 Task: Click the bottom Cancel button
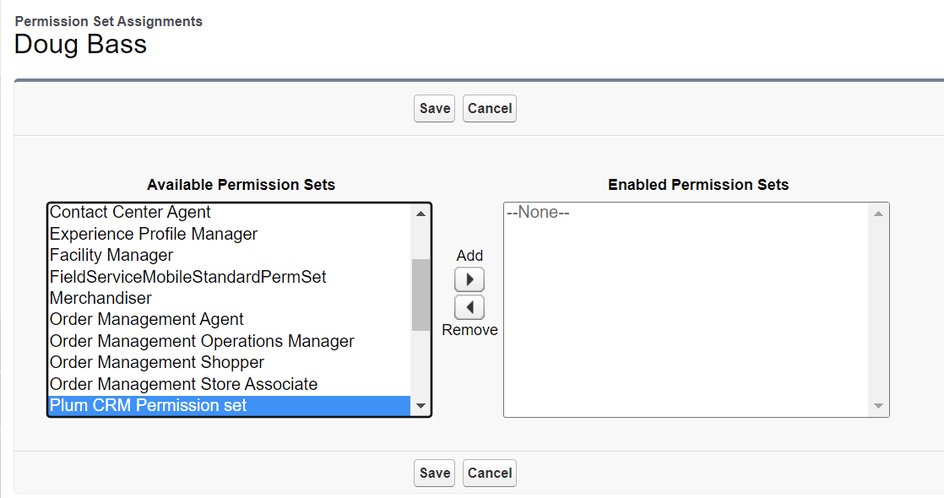(x=489, y=473)
